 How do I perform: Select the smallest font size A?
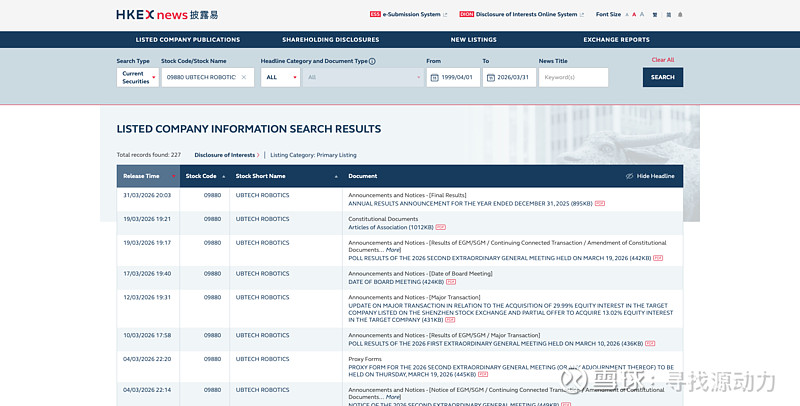(627, 15)
